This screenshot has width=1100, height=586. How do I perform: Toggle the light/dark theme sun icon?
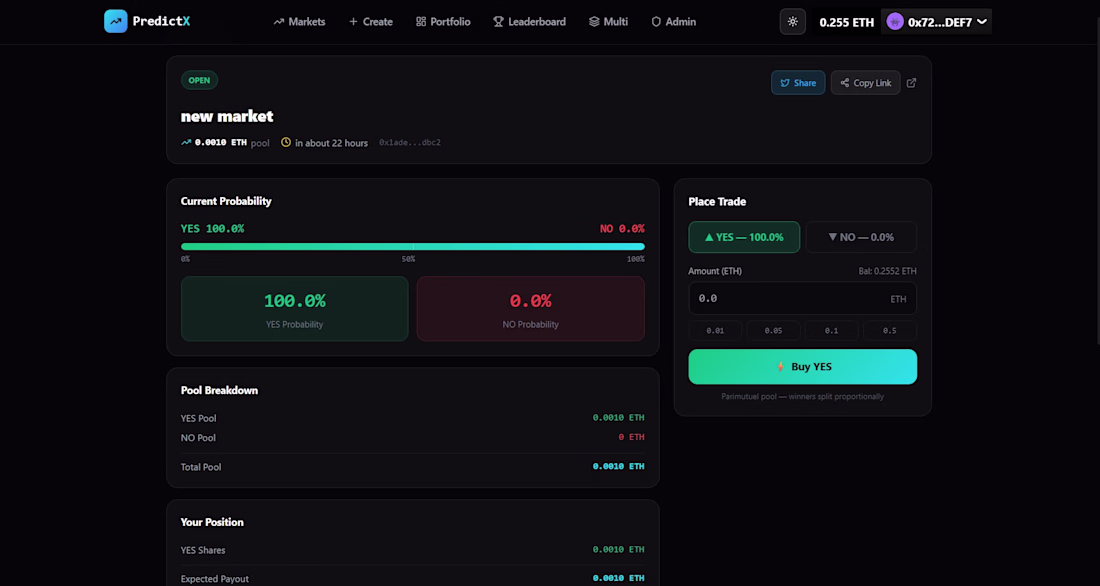pos(793,22)
